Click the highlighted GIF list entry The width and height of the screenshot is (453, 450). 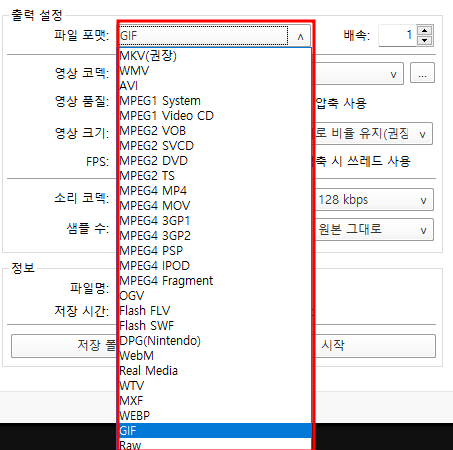coord(215,431)
